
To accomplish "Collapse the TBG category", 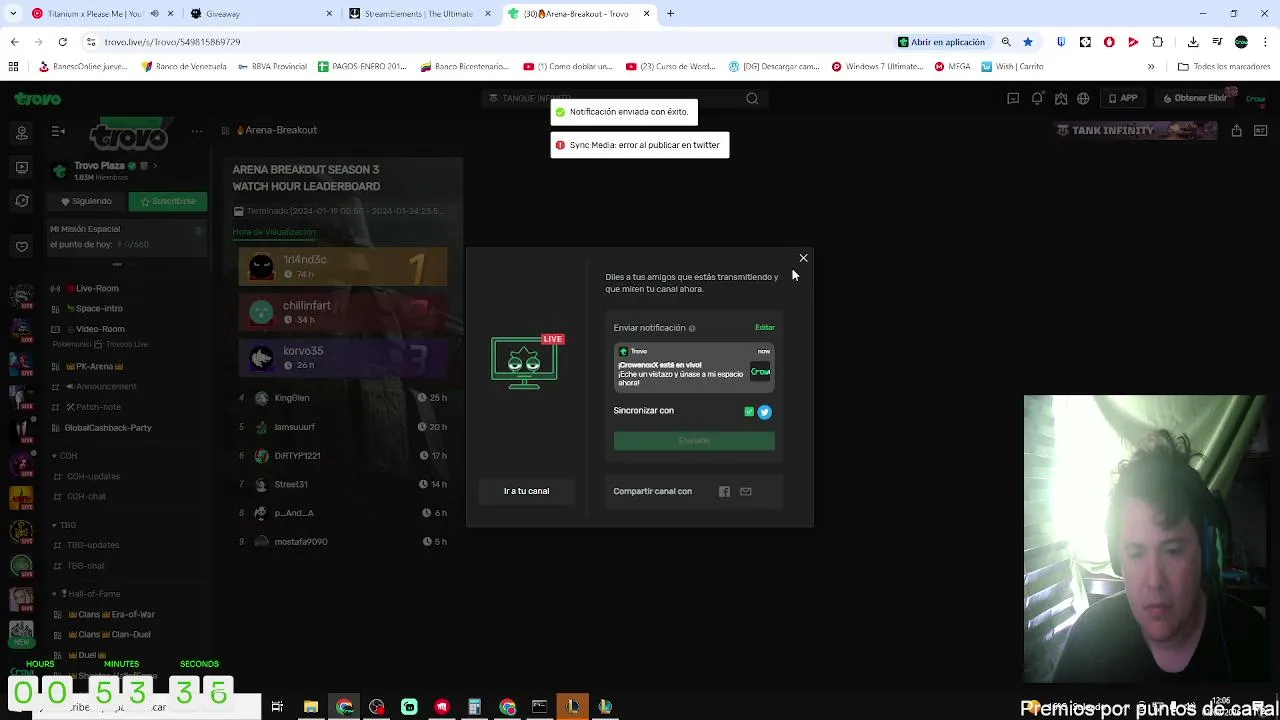I will [65, 525].
